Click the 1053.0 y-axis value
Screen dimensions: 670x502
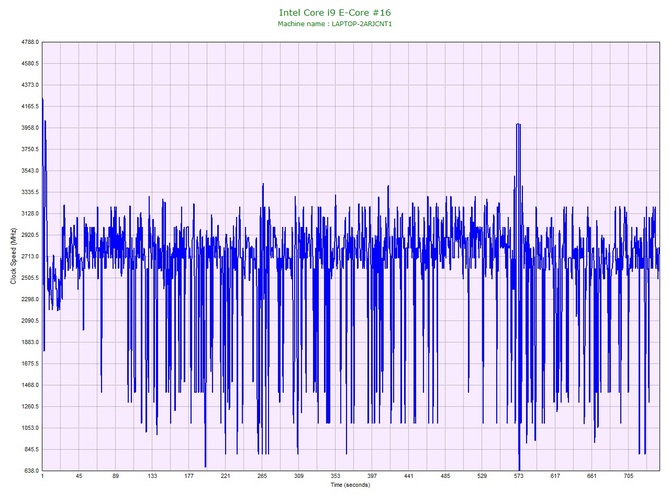(x=29, y=428)
